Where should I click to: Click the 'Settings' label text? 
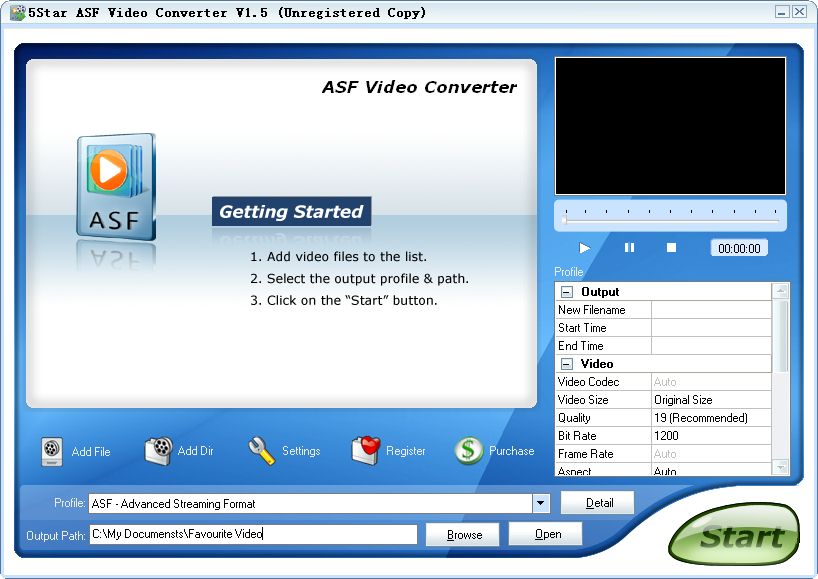301,451
